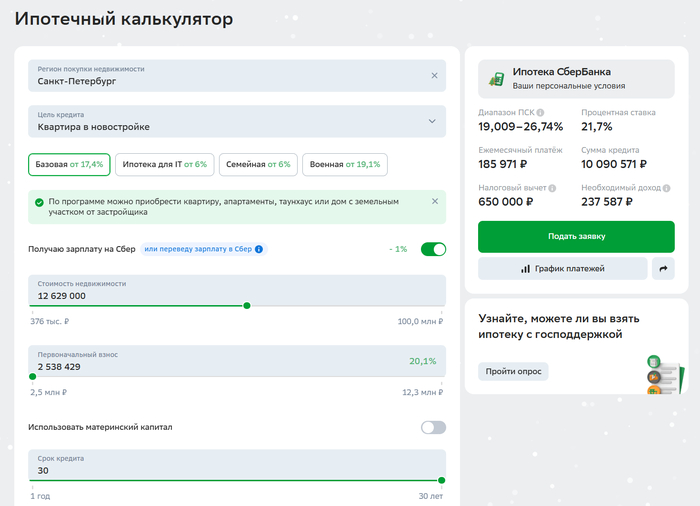Click the green checkmark in info notice
Viewport: 700px width, 506px height.
pos(39,202)
